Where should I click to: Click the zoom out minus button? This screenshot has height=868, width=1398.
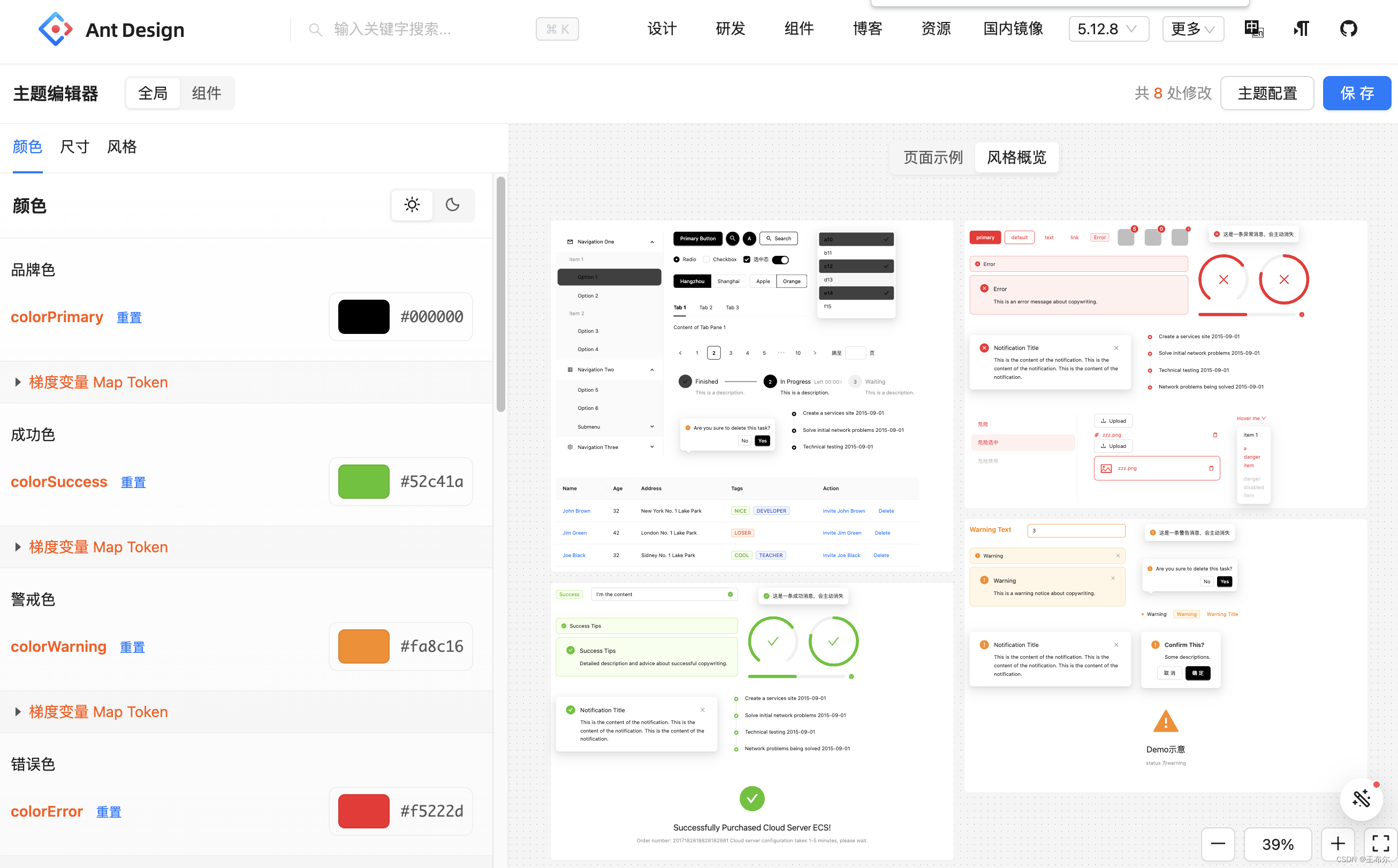point(1218,843)
